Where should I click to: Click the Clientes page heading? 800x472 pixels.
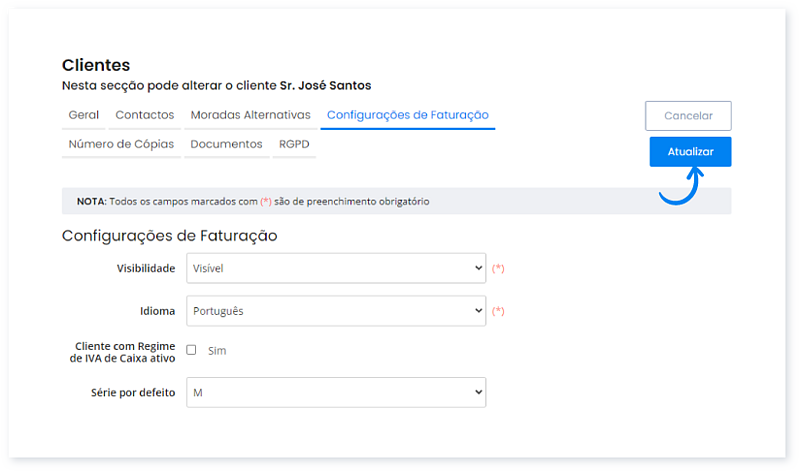coord(96,65)
